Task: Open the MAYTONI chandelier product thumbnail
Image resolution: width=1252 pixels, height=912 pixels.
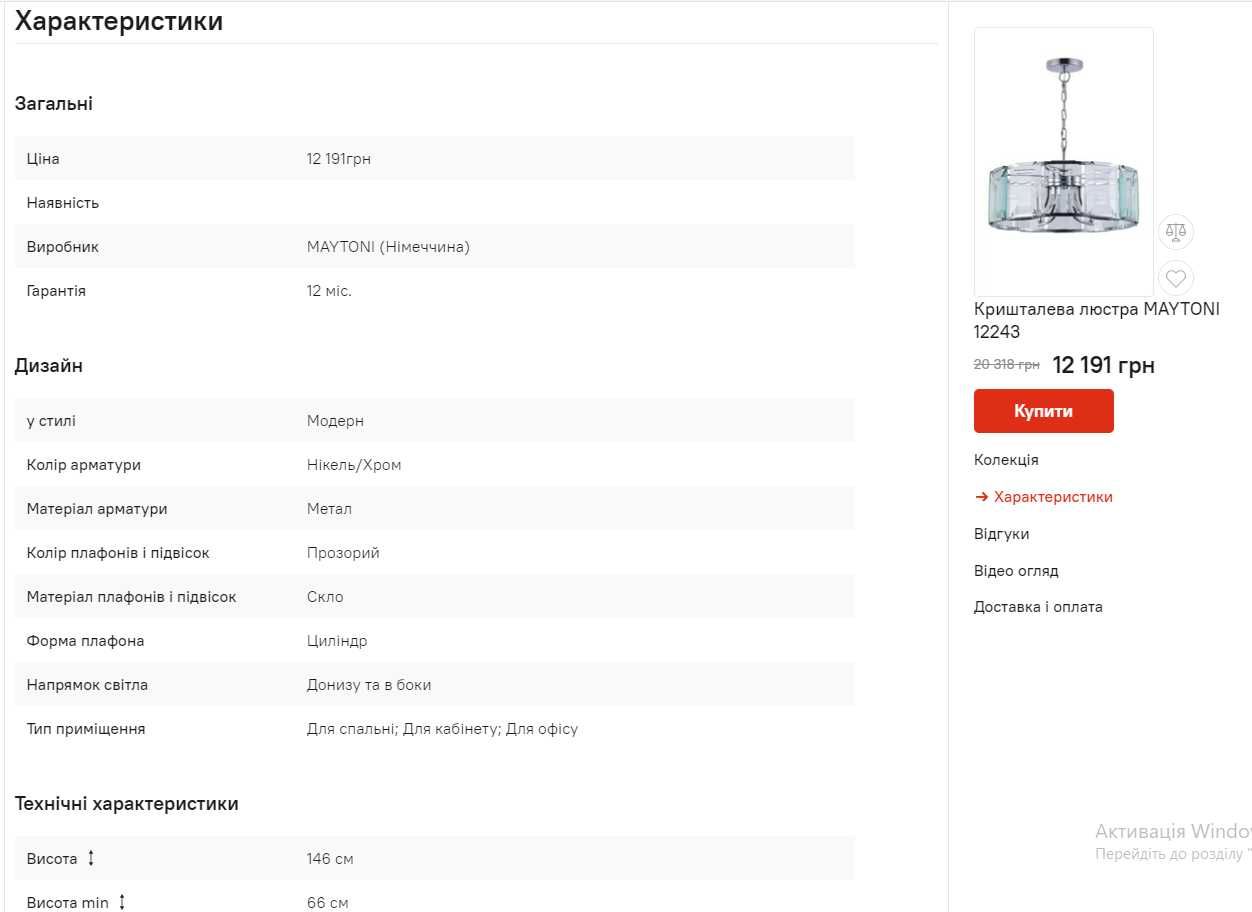Action: 1064,162
